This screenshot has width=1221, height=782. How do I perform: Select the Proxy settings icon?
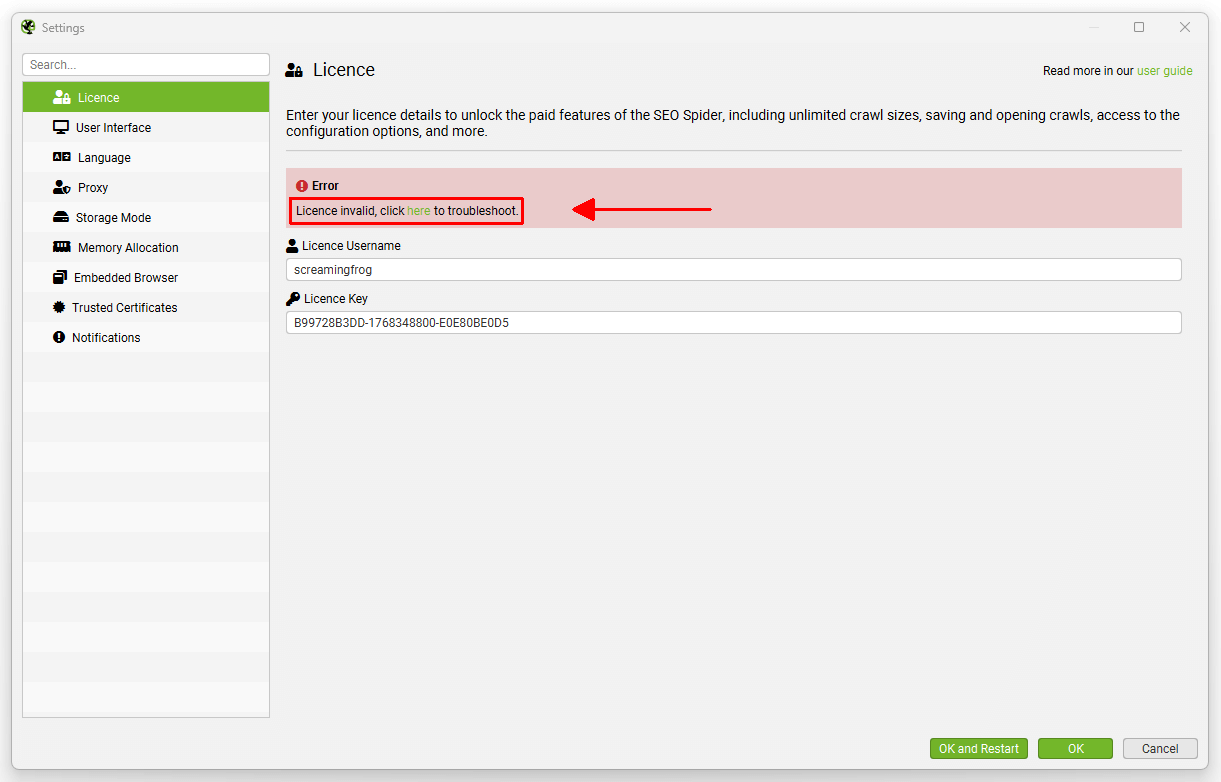point(60,187)
